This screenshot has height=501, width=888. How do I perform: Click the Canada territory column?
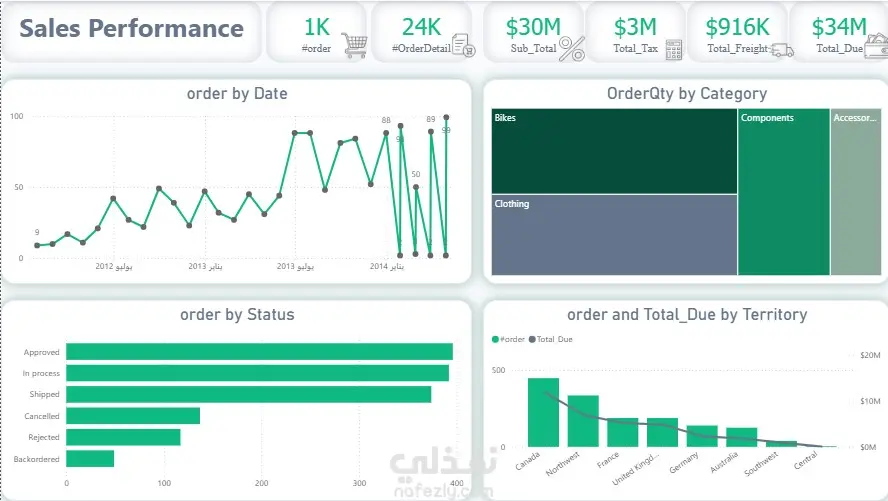click(x=543, y=412)
